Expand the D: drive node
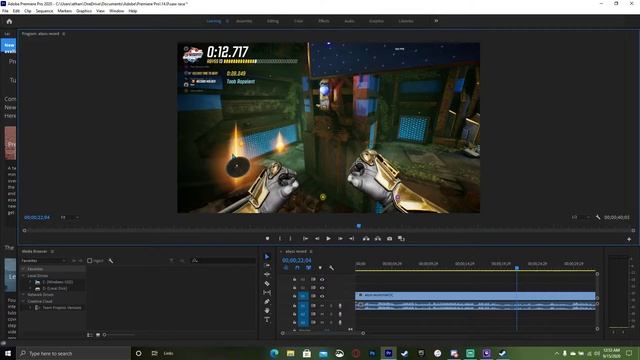 click(x=30, y=289)
